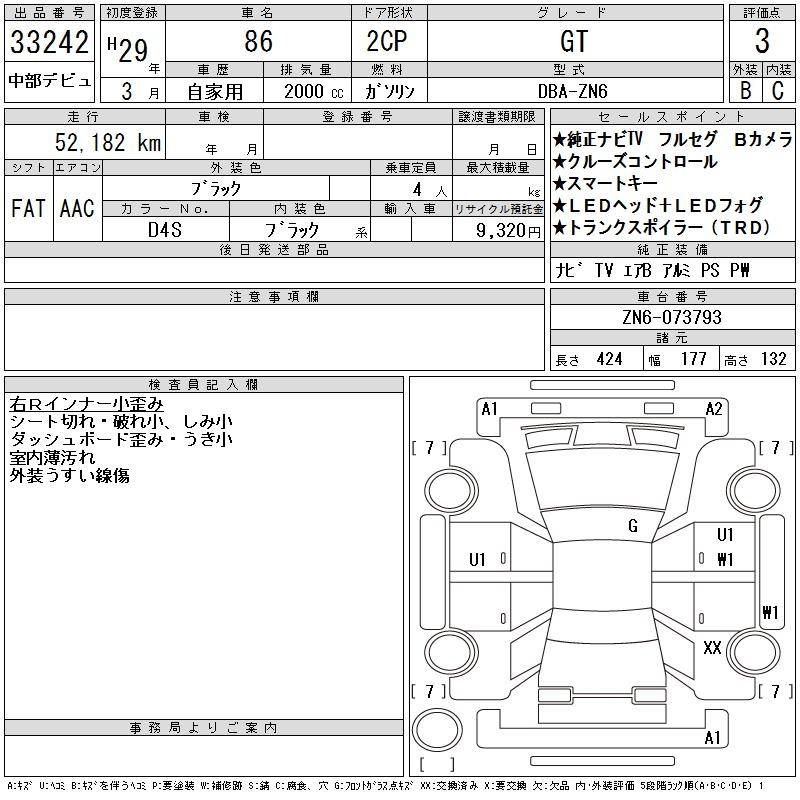The image size is (800, 800).
Task: Select the interior grade "C"
Action: (x=778, y=91)
